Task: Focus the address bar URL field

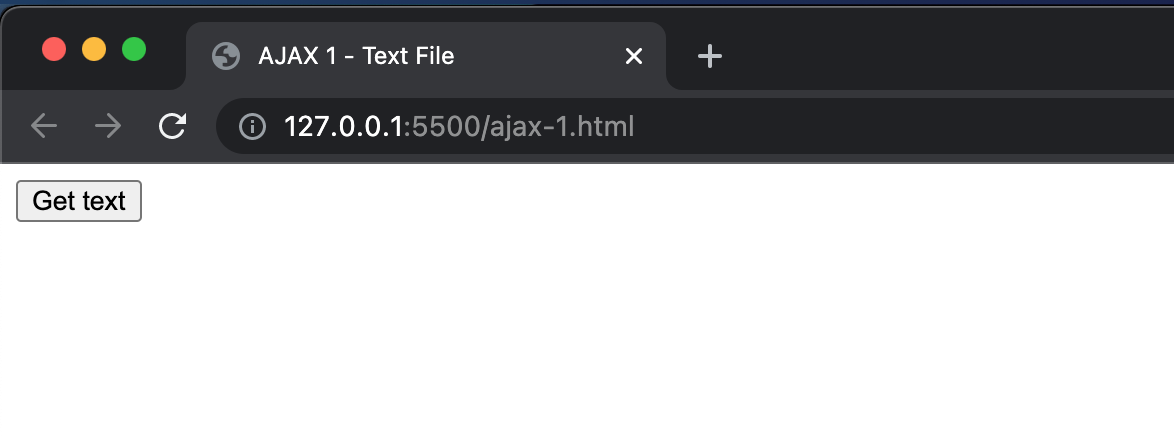Action: click(695, 126)
